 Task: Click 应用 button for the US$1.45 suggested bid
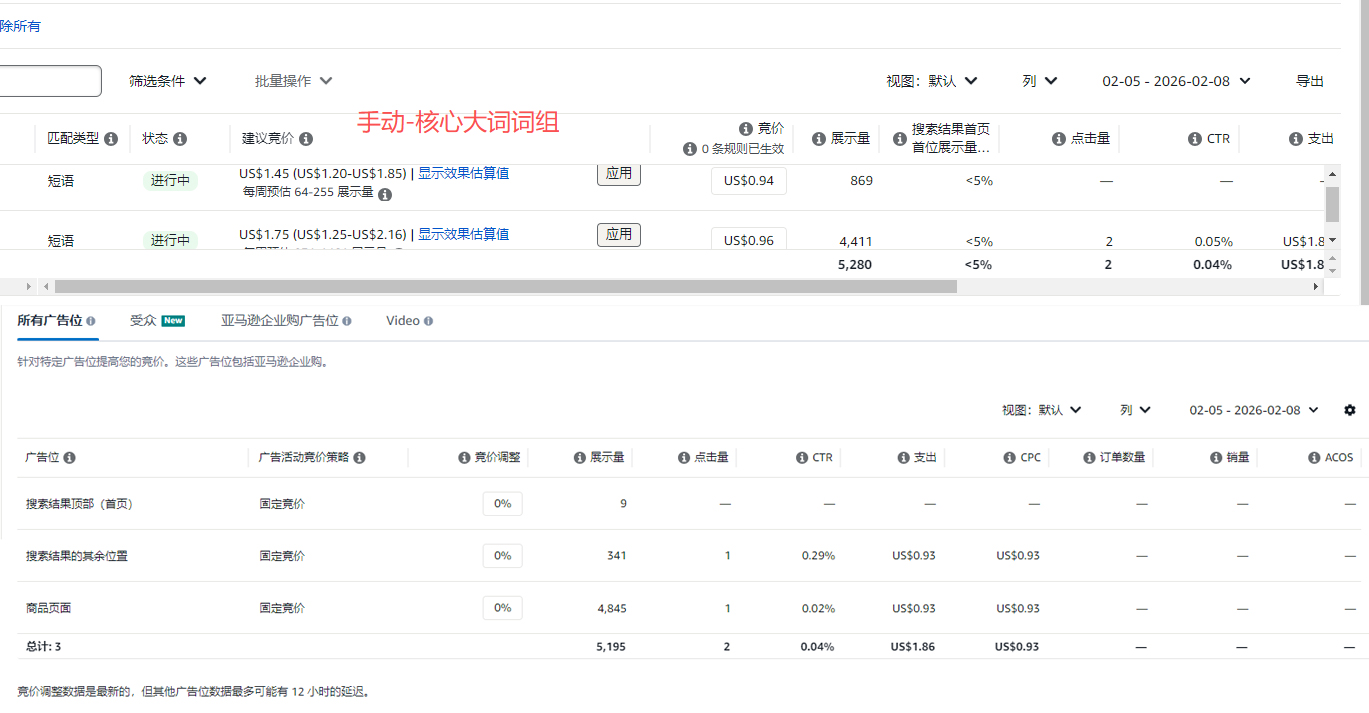coord(619,174)
